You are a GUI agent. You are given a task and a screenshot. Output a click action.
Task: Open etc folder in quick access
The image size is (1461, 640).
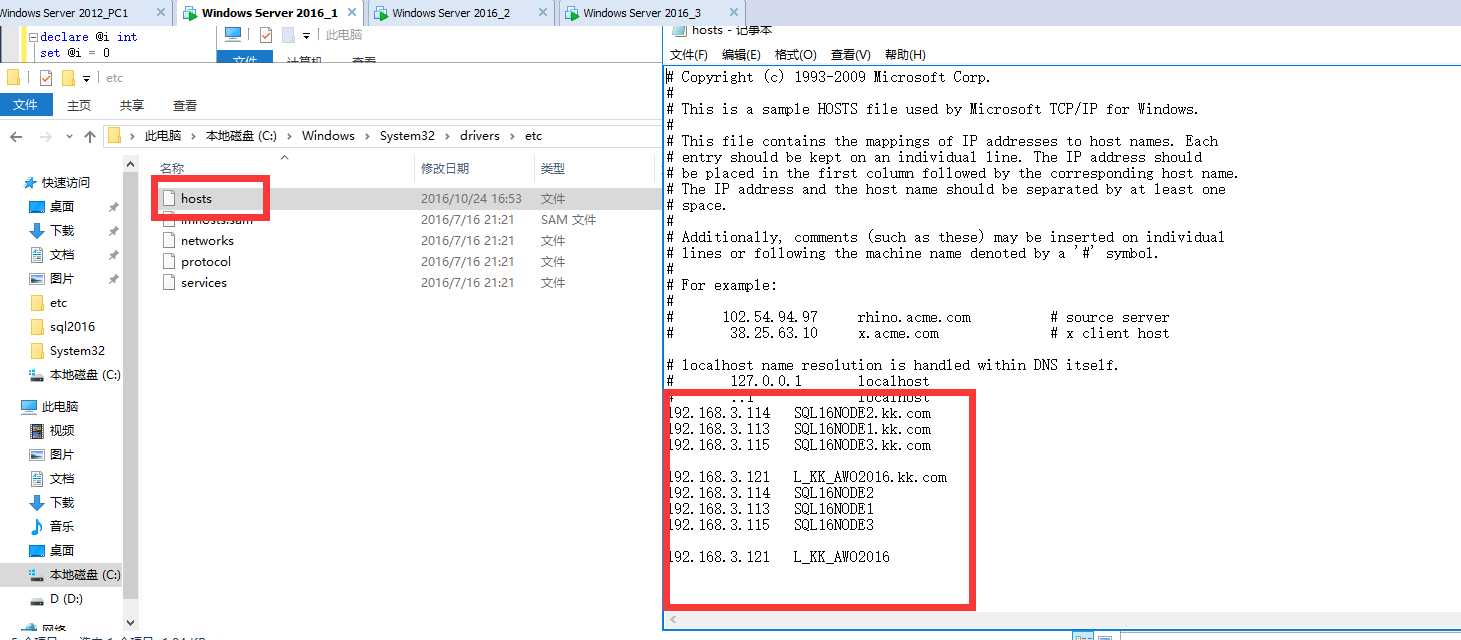(59, 303)
